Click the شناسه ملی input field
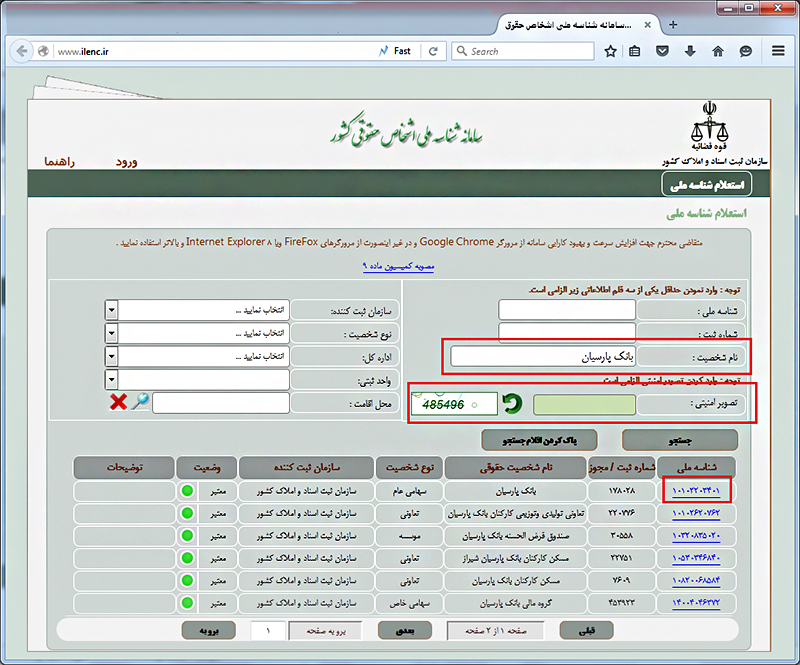Viewport: 800px width, 665px height. coord(567,310)
